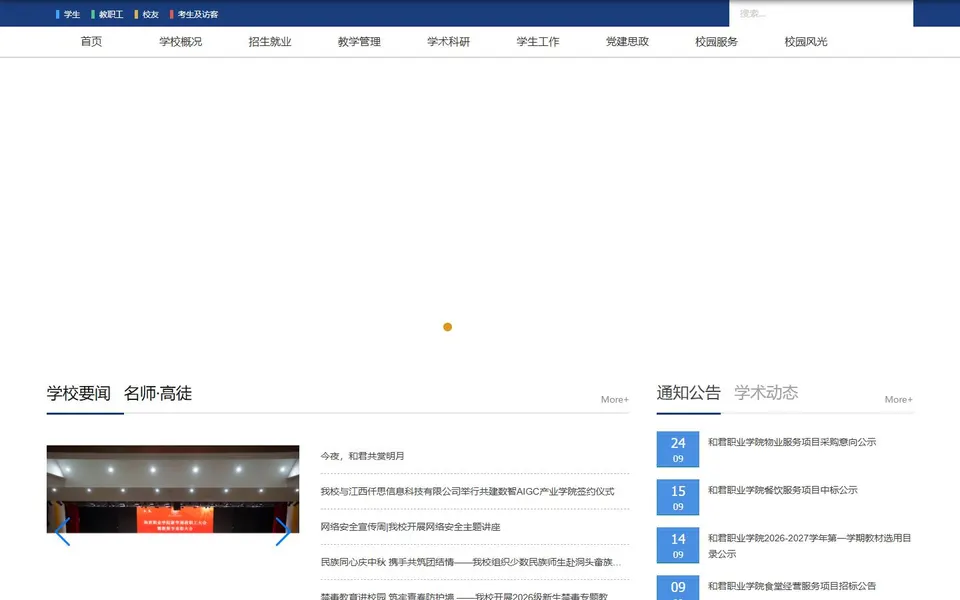This screenshot has height=600, width=960.
Task: Open the 学校概况 menu
Action: (181, 42)
